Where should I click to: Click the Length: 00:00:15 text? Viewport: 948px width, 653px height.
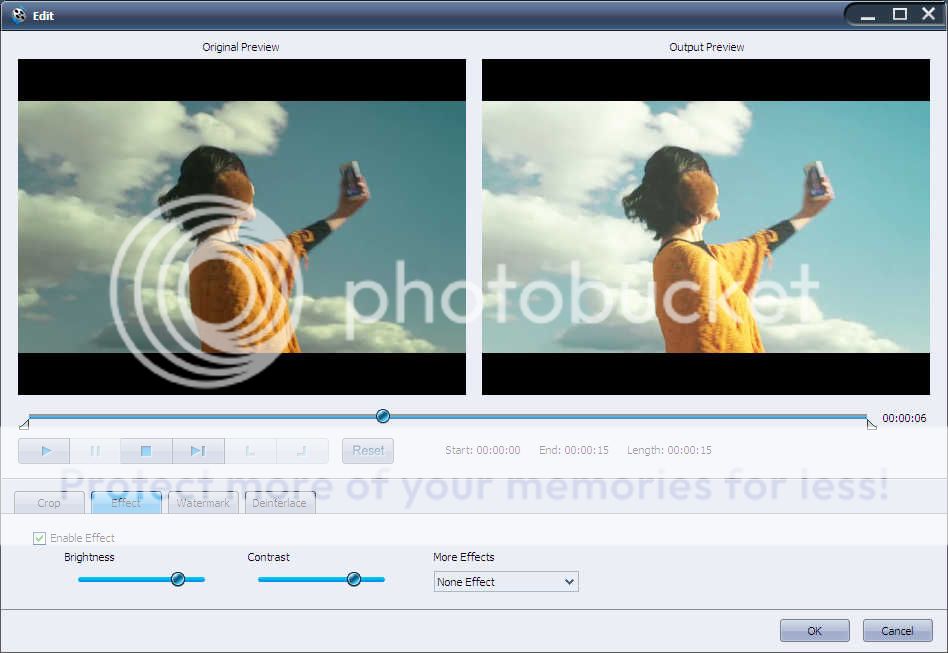pyautogui.click(x=669, y=450)
